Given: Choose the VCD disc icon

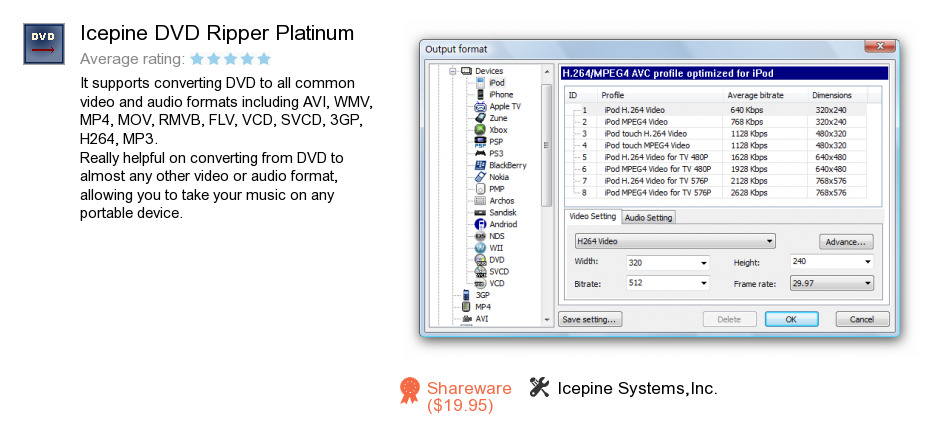Looking at the screenshot, I should 480,283.
